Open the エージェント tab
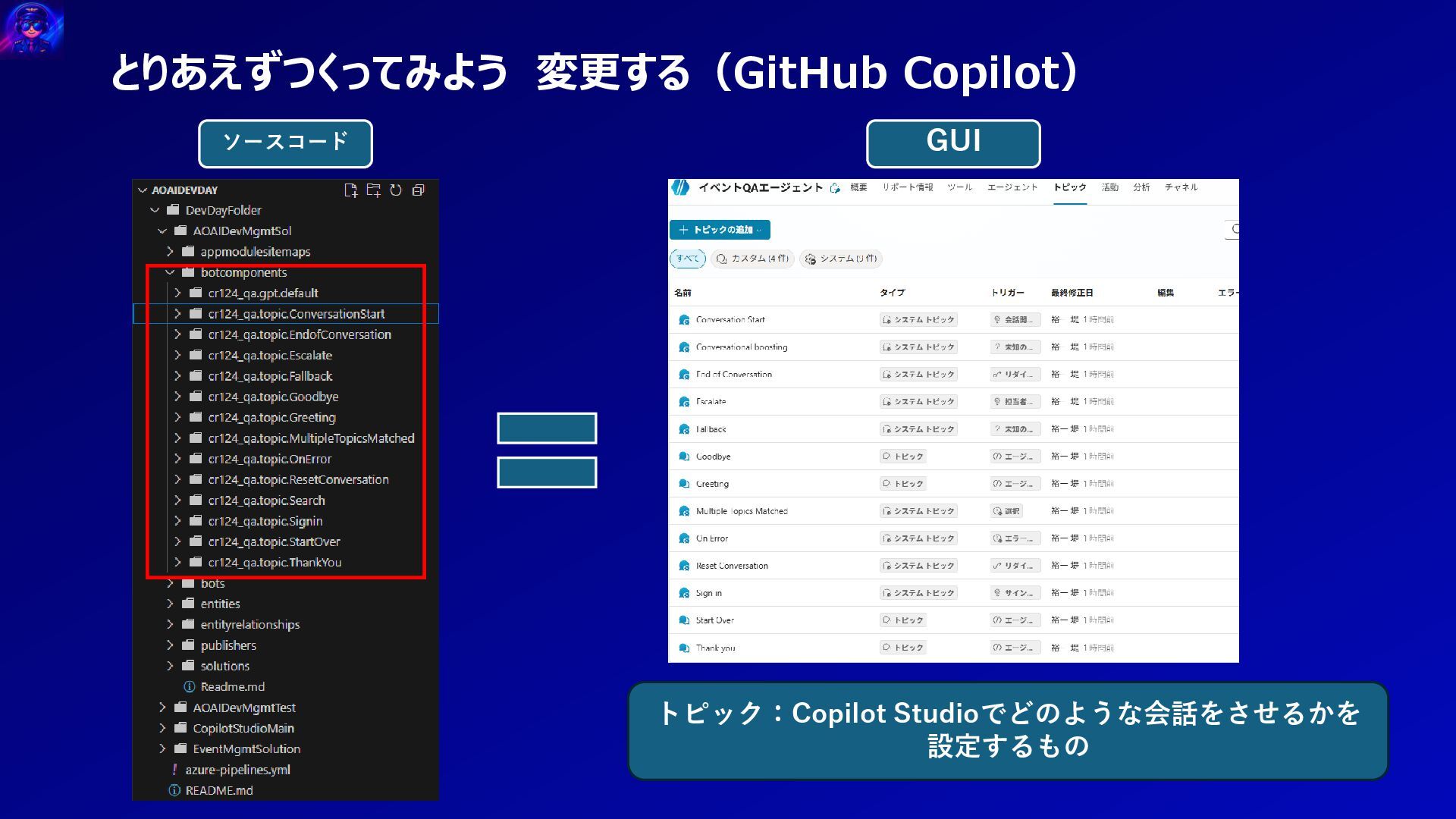This screenshot has width=1456, height=819. (x=1012, y=187)
